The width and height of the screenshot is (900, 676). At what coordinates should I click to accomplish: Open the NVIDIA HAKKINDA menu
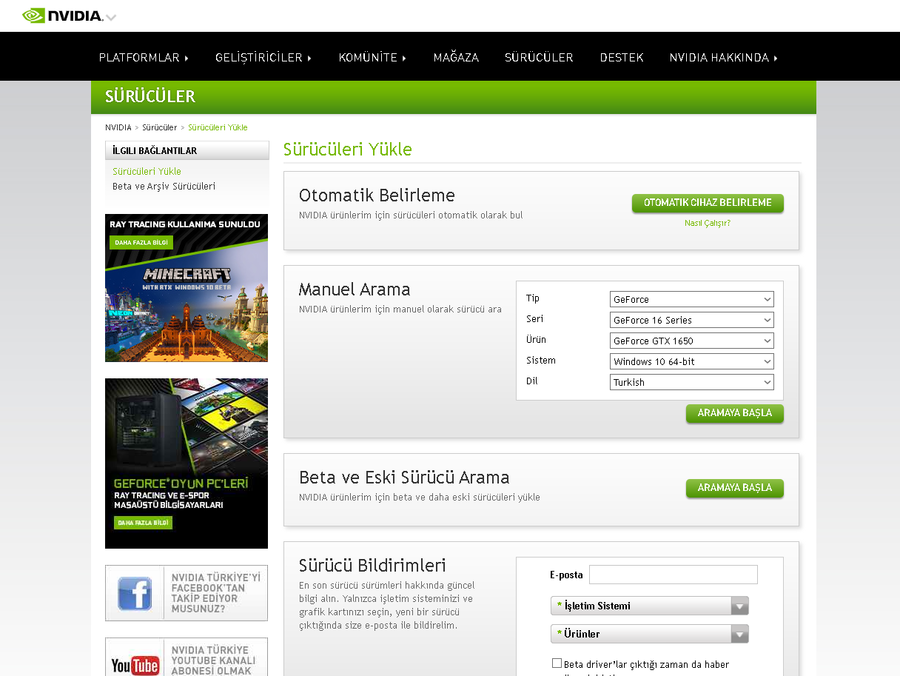click(723, 57)
